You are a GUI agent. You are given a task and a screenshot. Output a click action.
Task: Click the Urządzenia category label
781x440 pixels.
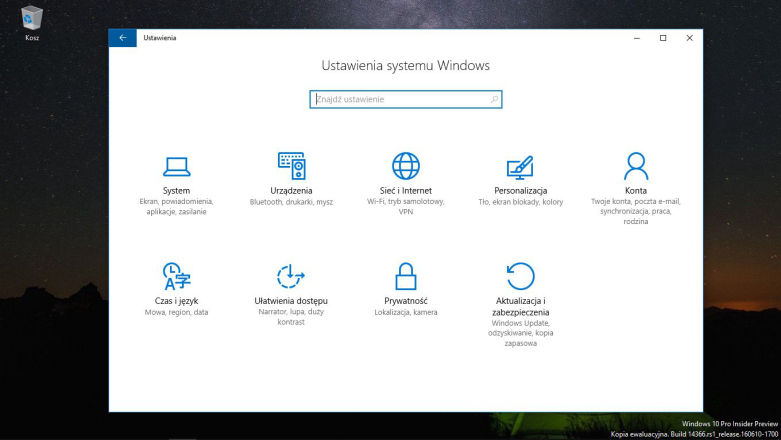coord(291,191)
